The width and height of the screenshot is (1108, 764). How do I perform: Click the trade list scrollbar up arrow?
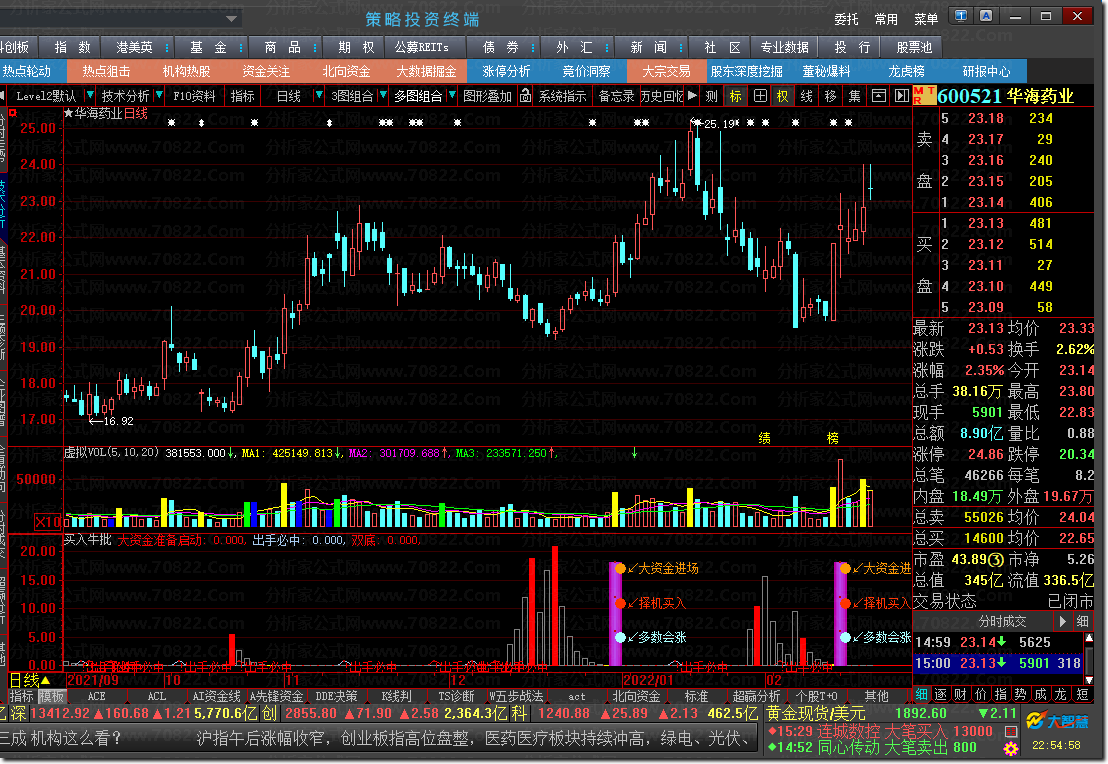[x=1089, y=637]
